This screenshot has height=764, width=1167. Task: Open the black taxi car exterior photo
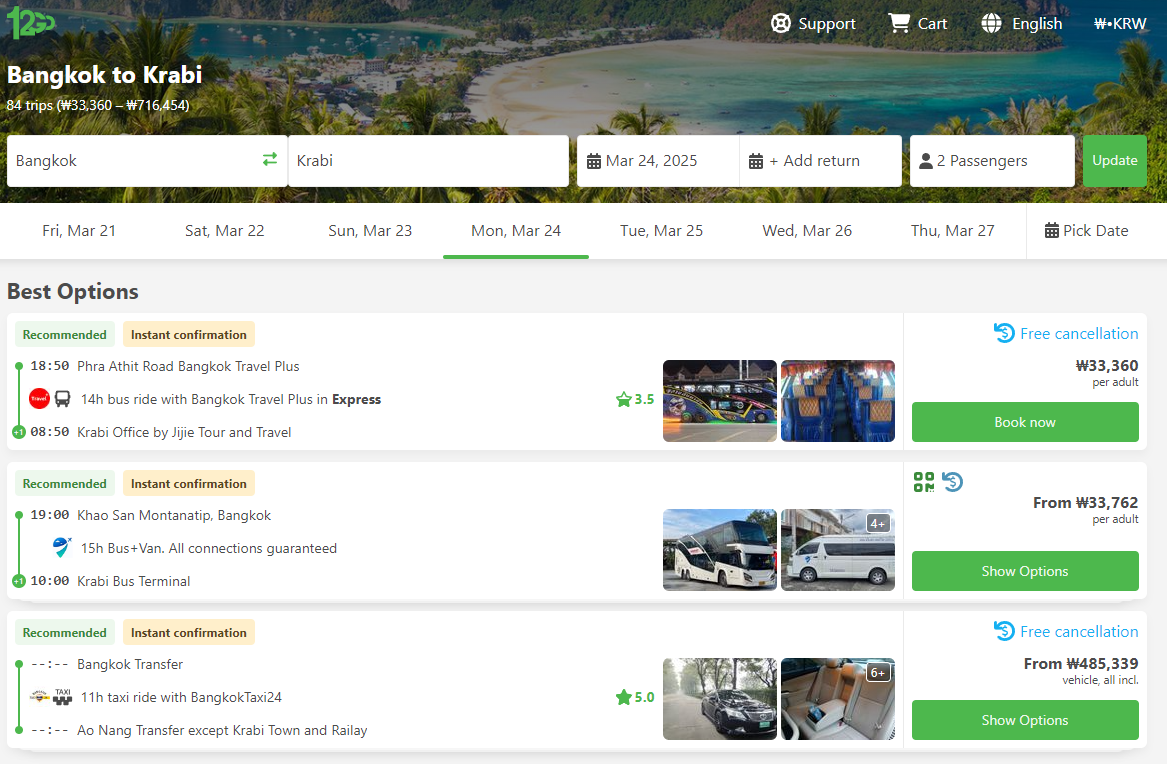click(720, 699)
